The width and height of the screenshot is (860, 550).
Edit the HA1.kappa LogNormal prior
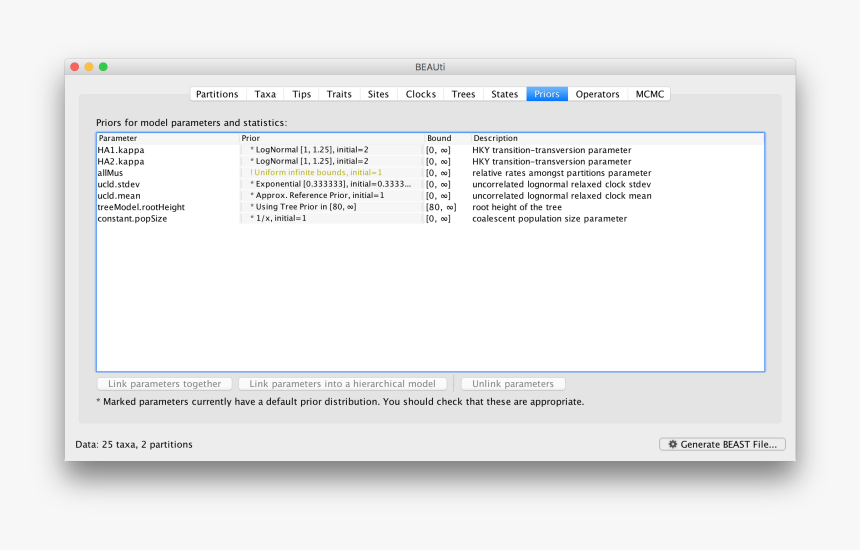click(x=331, y=150)
